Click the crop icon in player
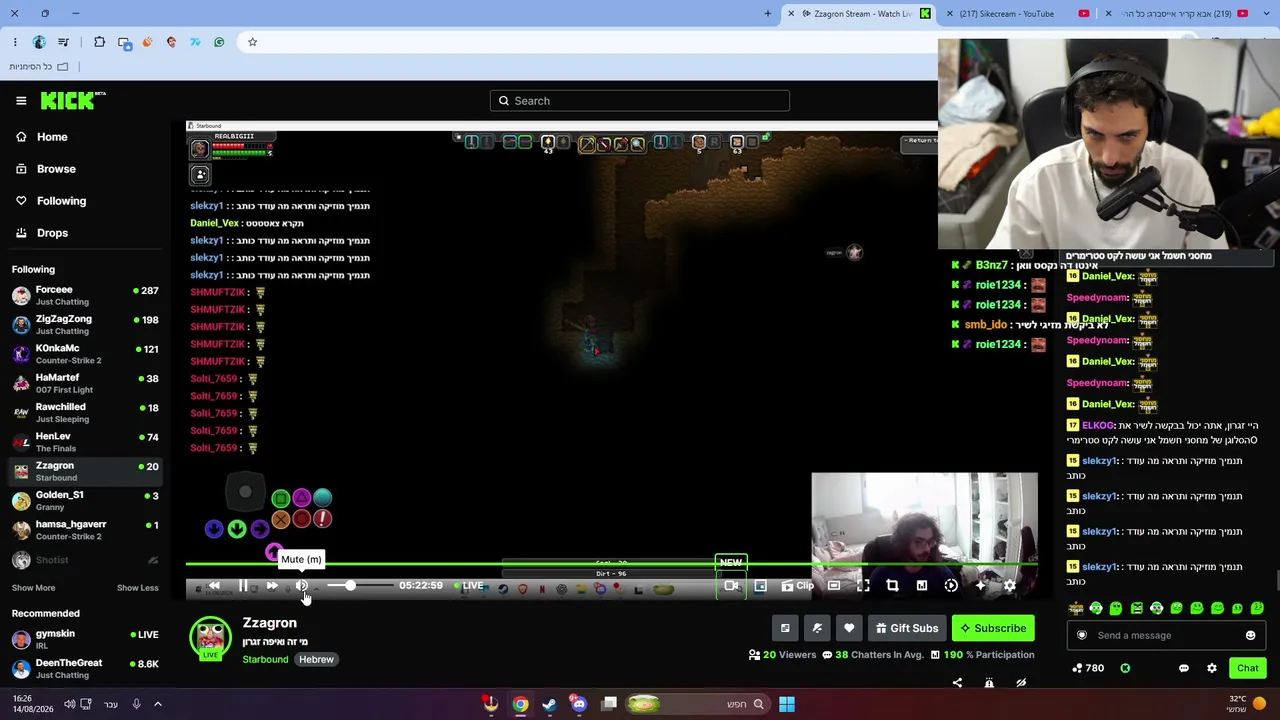 tap(892, 586)
